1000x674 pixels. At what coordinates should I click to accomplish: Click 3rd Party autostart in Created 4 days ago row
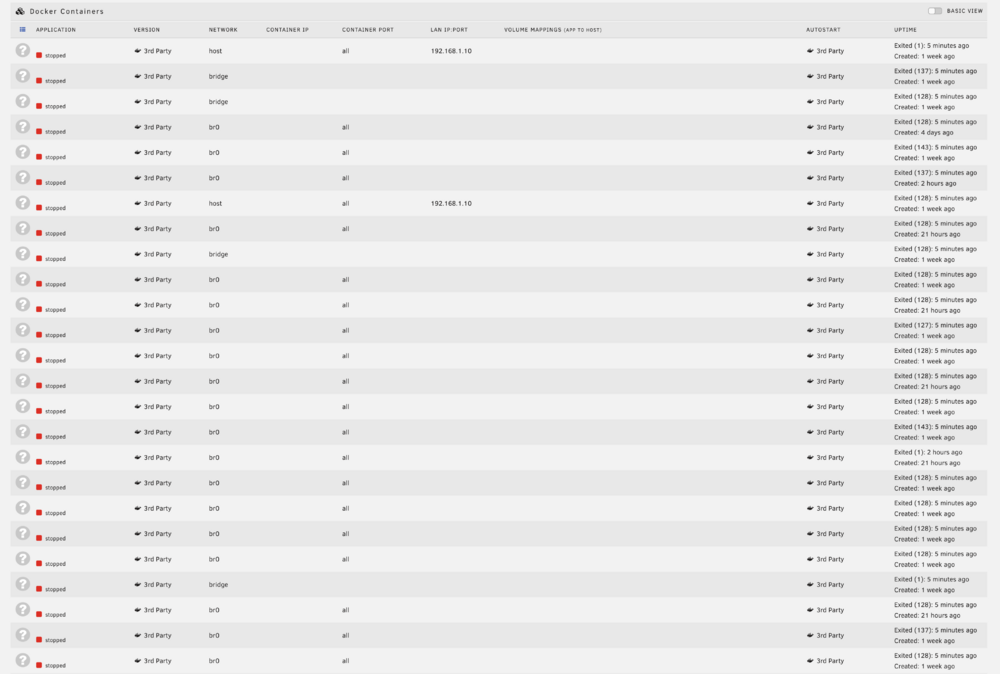(x=825, y=127)
